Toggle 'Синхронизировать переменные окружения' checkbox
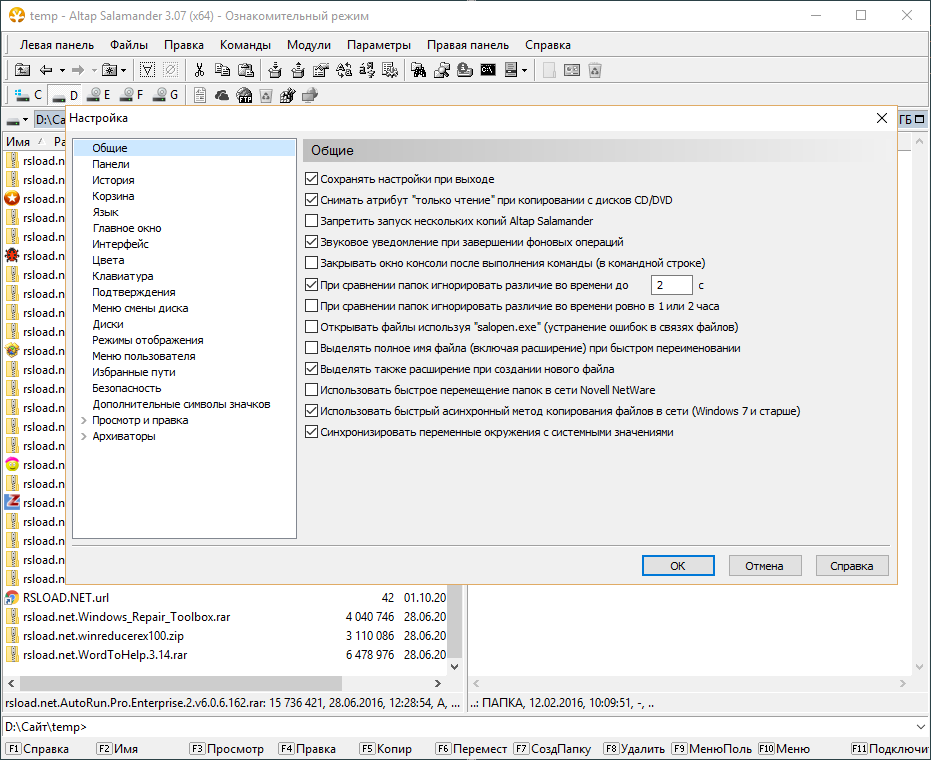Viewport: 931px width, 760px height. [x=311, y=432]
